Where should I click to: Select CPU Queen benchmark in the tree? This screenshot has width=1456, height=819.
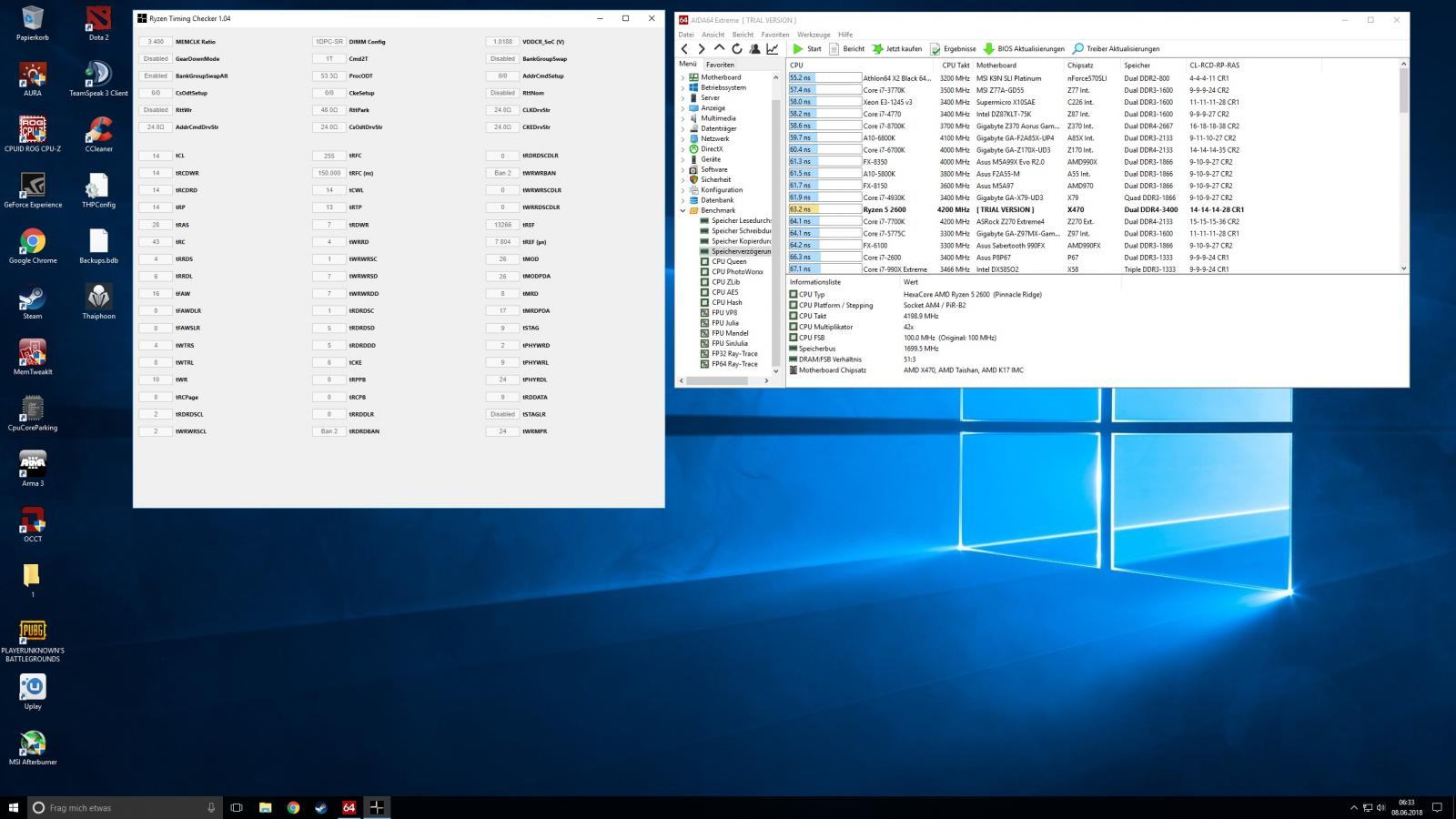(x=729, y=261)
